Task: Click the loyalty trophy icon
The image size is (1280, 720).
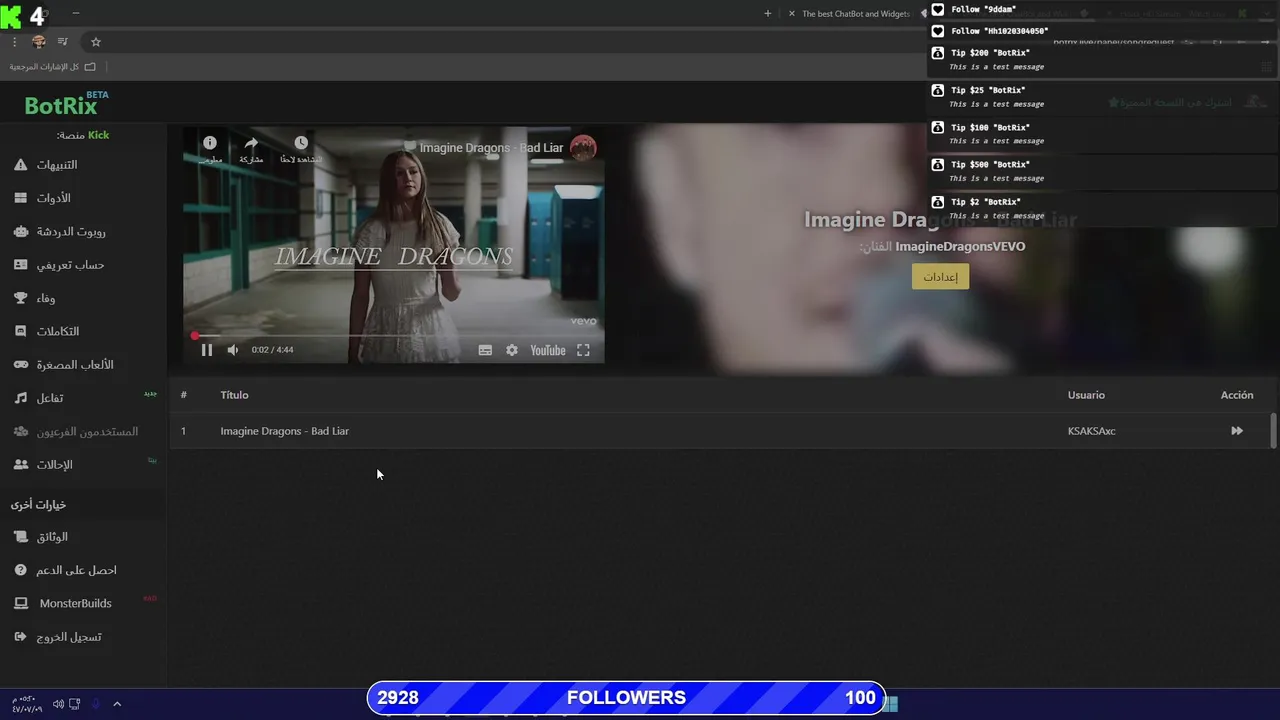Action: [x=21, y=298]
